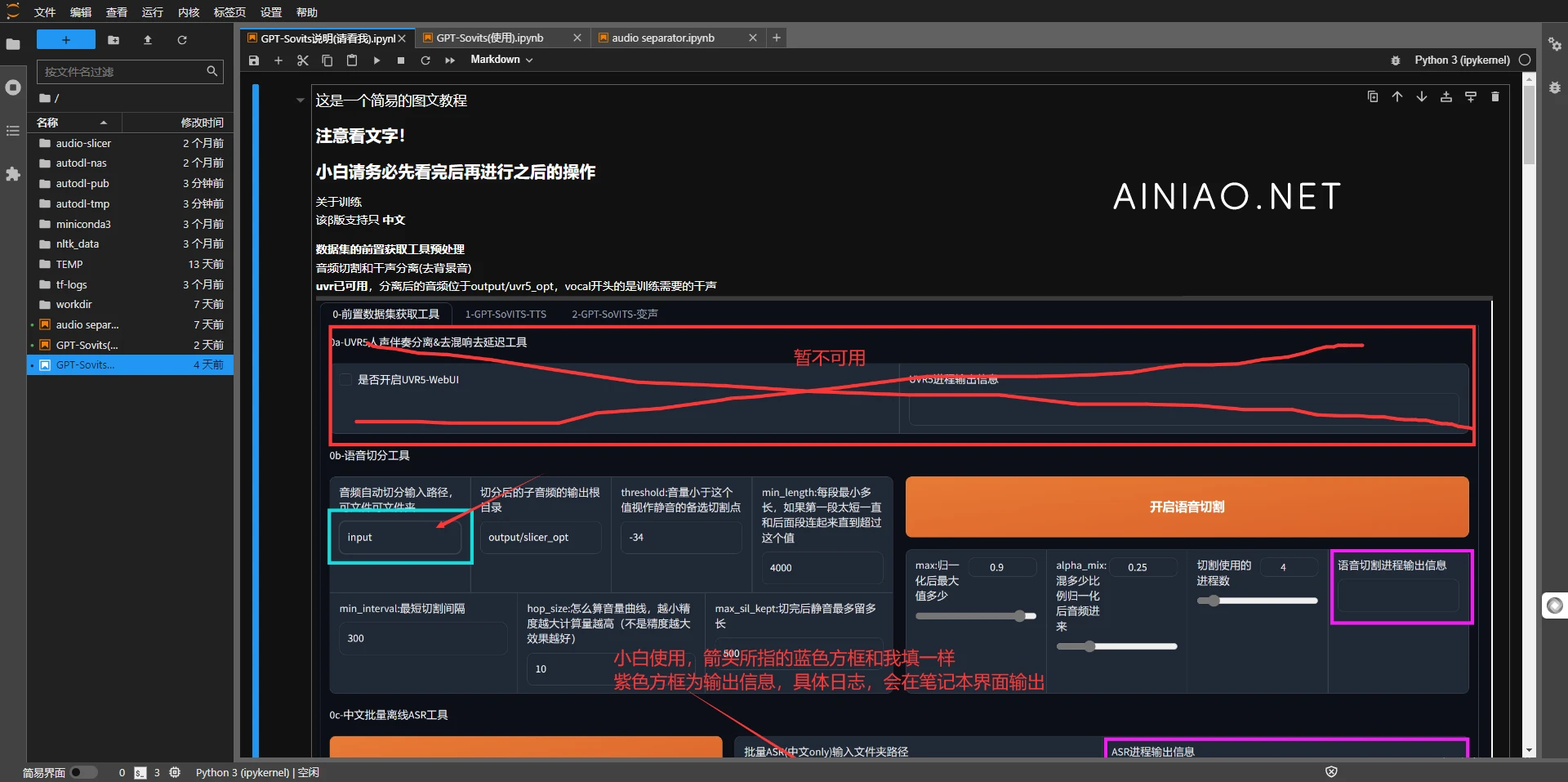Image resolution: width=1568 pixels, height=782 pixels.
Task: Restart kernel and run all cells
Action: point(450,60)
